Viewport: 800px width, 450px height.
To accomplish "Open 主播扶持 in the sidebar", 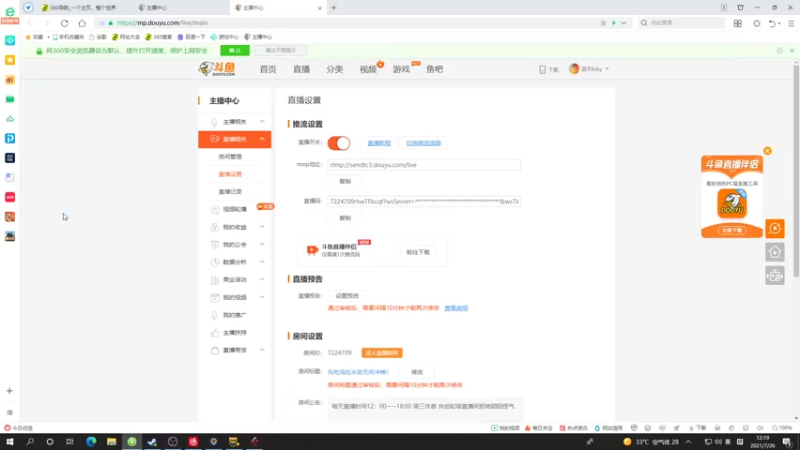I will pyautogui.click(x=235, y=333).
